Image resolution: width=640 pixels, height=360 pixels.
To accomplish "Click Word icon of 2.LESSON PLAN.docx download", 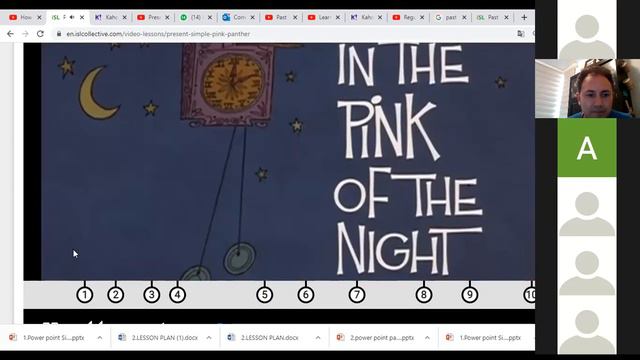I will [x=231, y=337].
